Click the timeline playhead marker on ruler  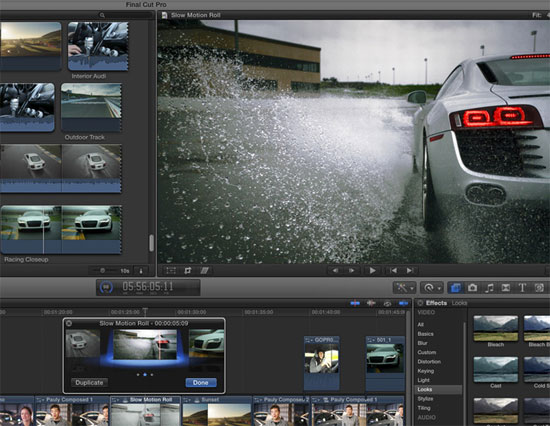click(145, 311)
